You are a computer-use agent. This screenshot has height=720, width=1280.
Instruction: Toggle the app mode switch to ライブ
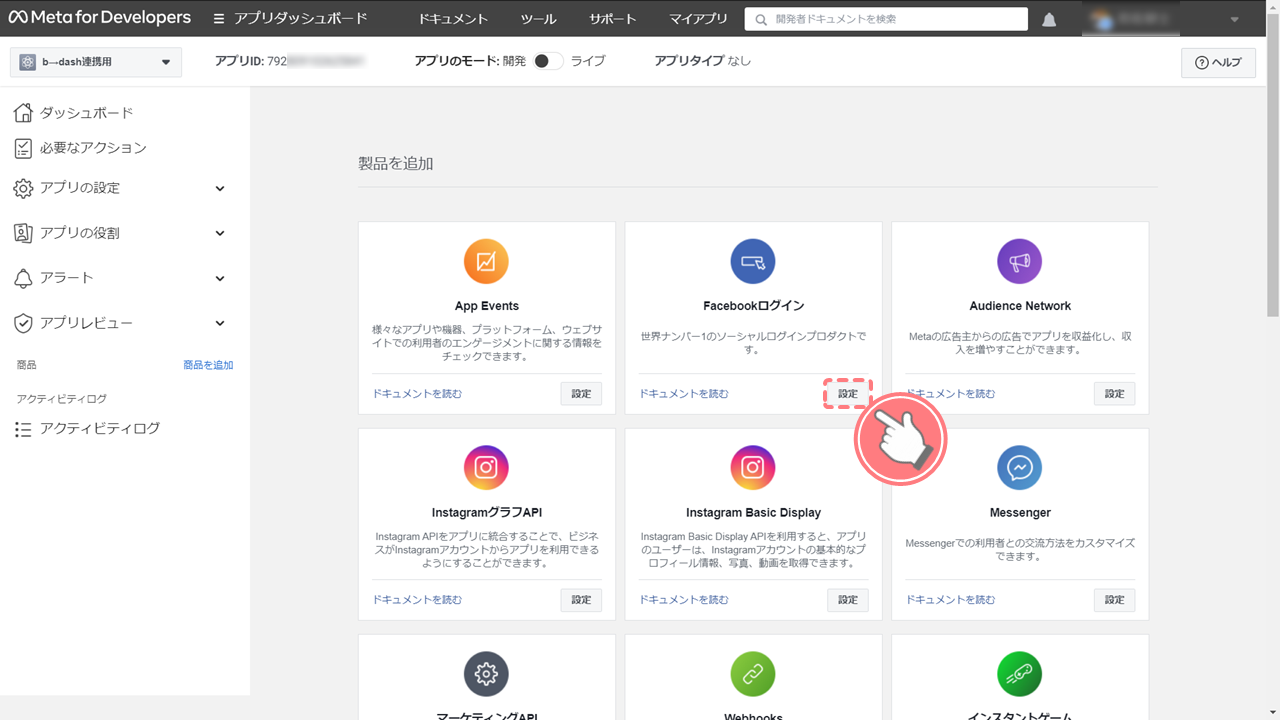pyautogui.click(x=547, y=61)
